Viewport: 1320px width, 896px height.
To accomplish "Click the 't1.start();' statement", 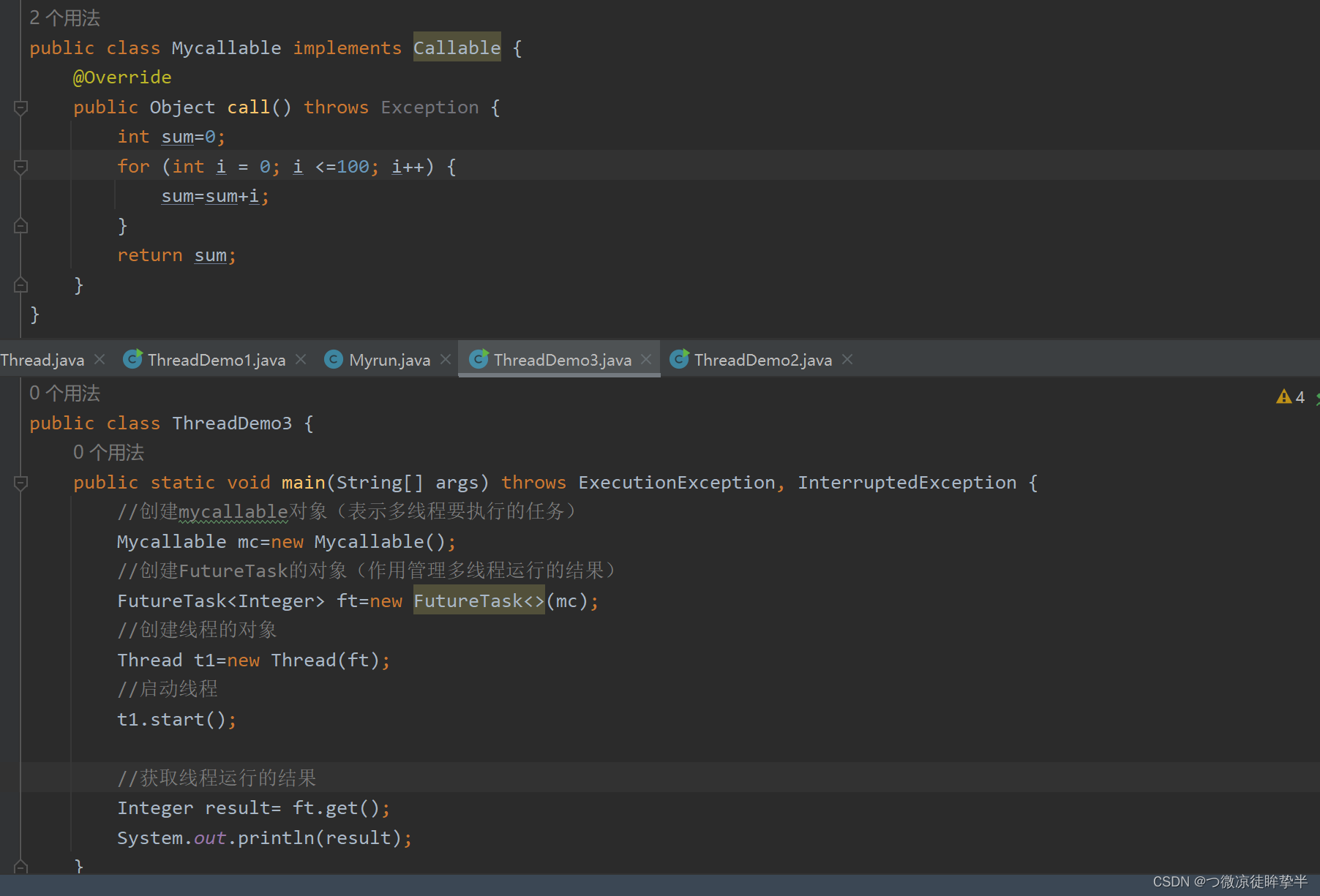I will point(177,720).
